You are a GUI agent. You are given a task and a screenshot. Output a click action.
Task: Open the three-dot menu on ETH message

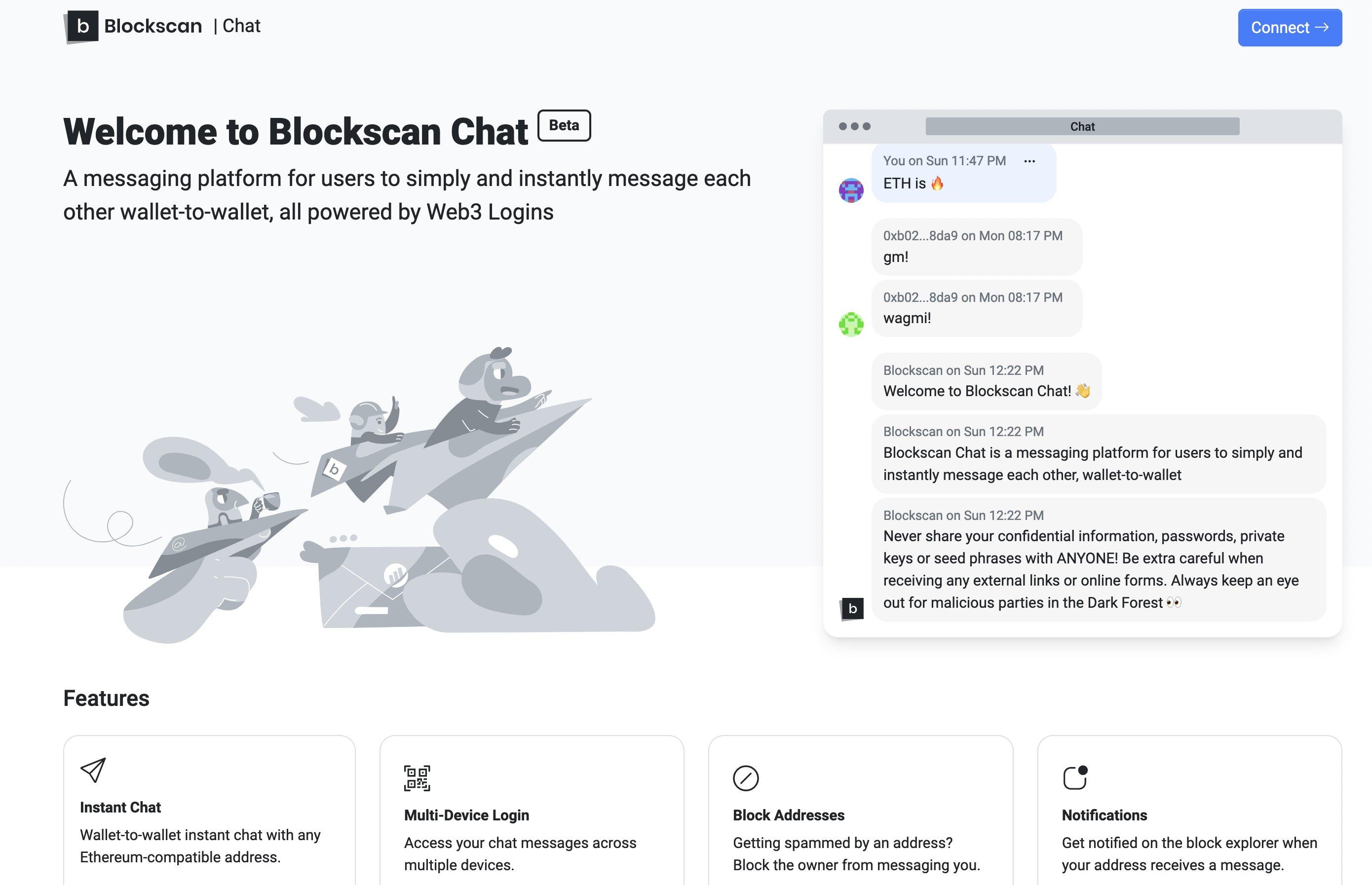tap(1029, 161)
